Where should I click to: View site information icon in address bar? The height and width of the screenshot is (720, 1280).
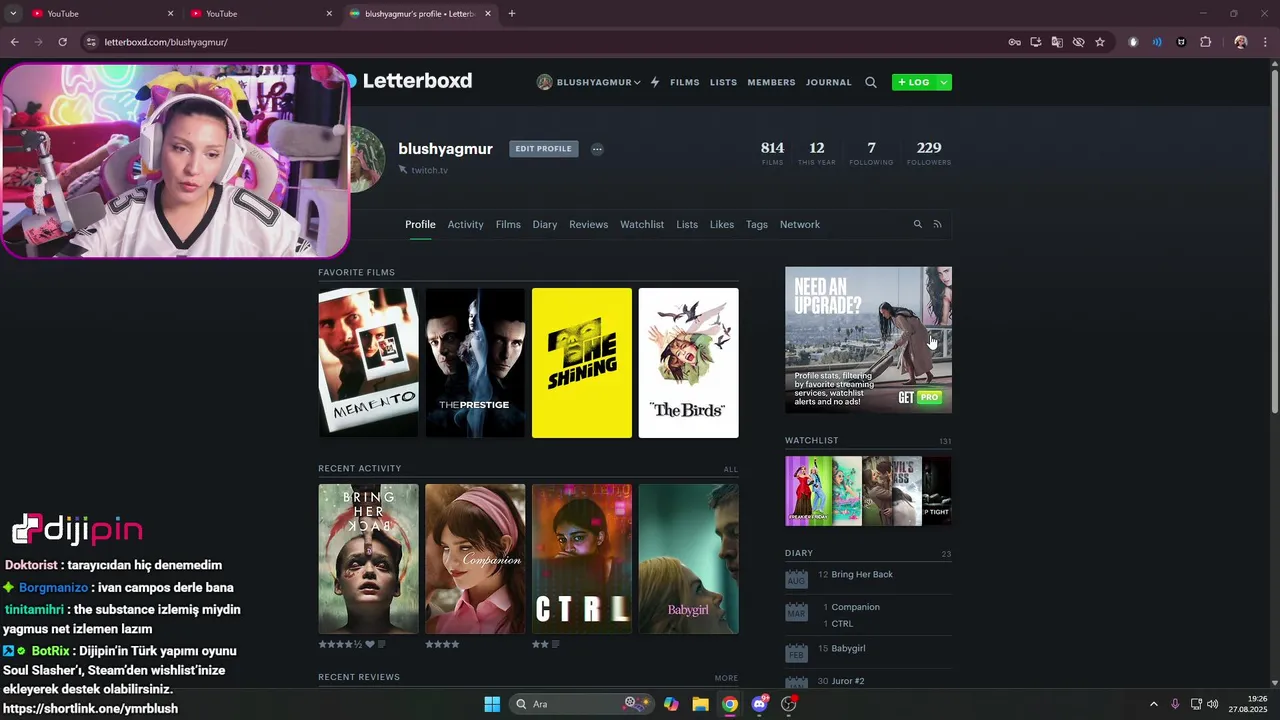point(91,42)
